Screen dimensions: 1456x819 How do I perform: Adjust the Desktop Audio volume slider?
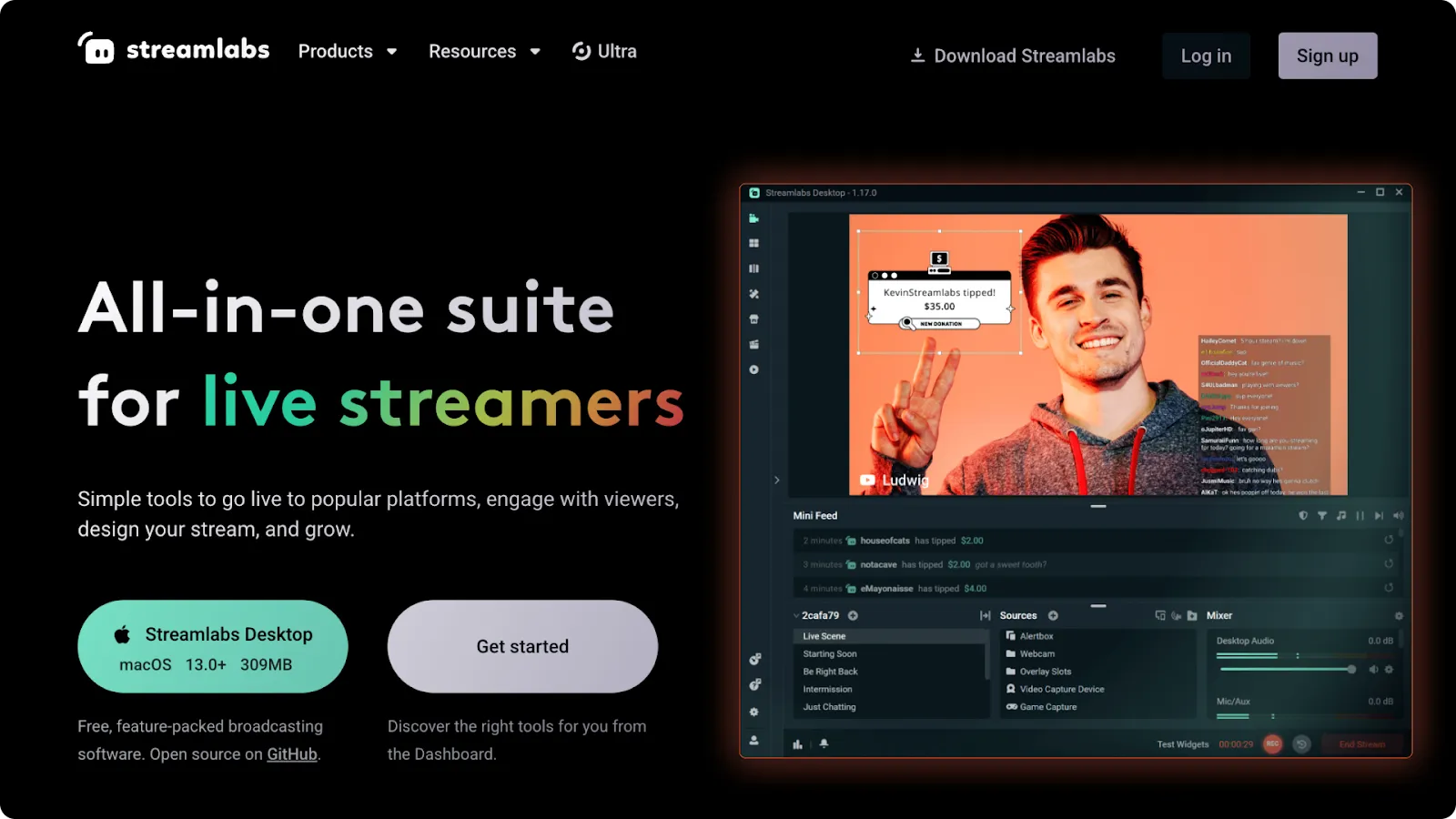pyautogui.click(x=1288, y=670)
